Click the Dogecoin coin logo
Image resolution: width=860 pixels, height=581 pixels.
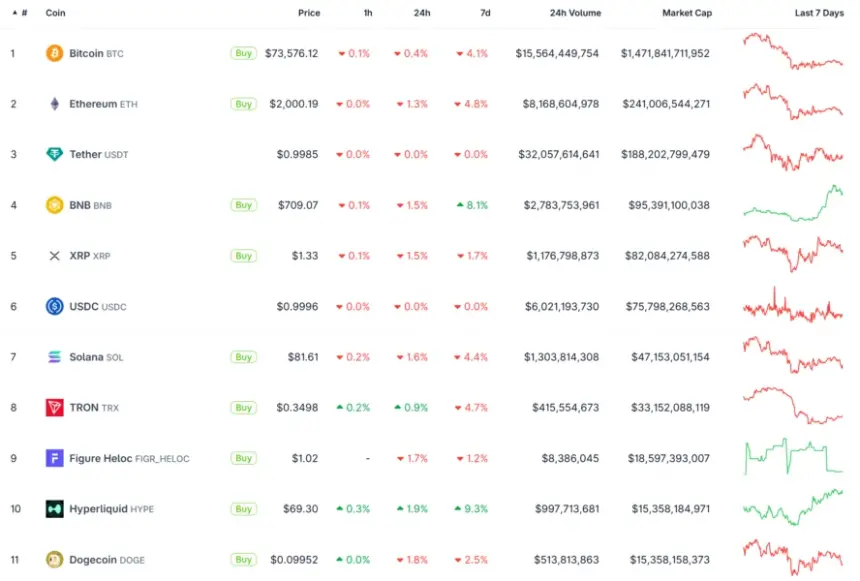pyautogui.click(x=54, y=560)
